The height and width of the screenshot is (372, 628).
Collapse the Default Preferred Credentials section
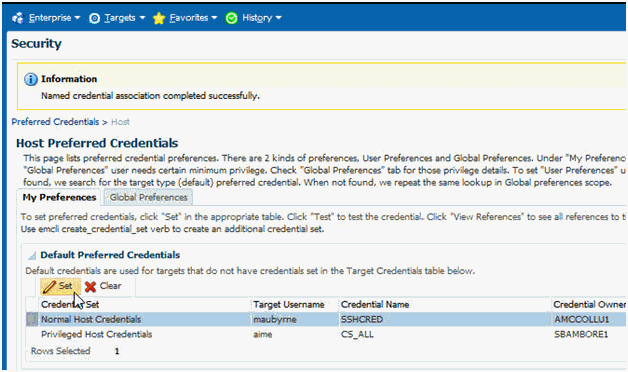[32, 255]
